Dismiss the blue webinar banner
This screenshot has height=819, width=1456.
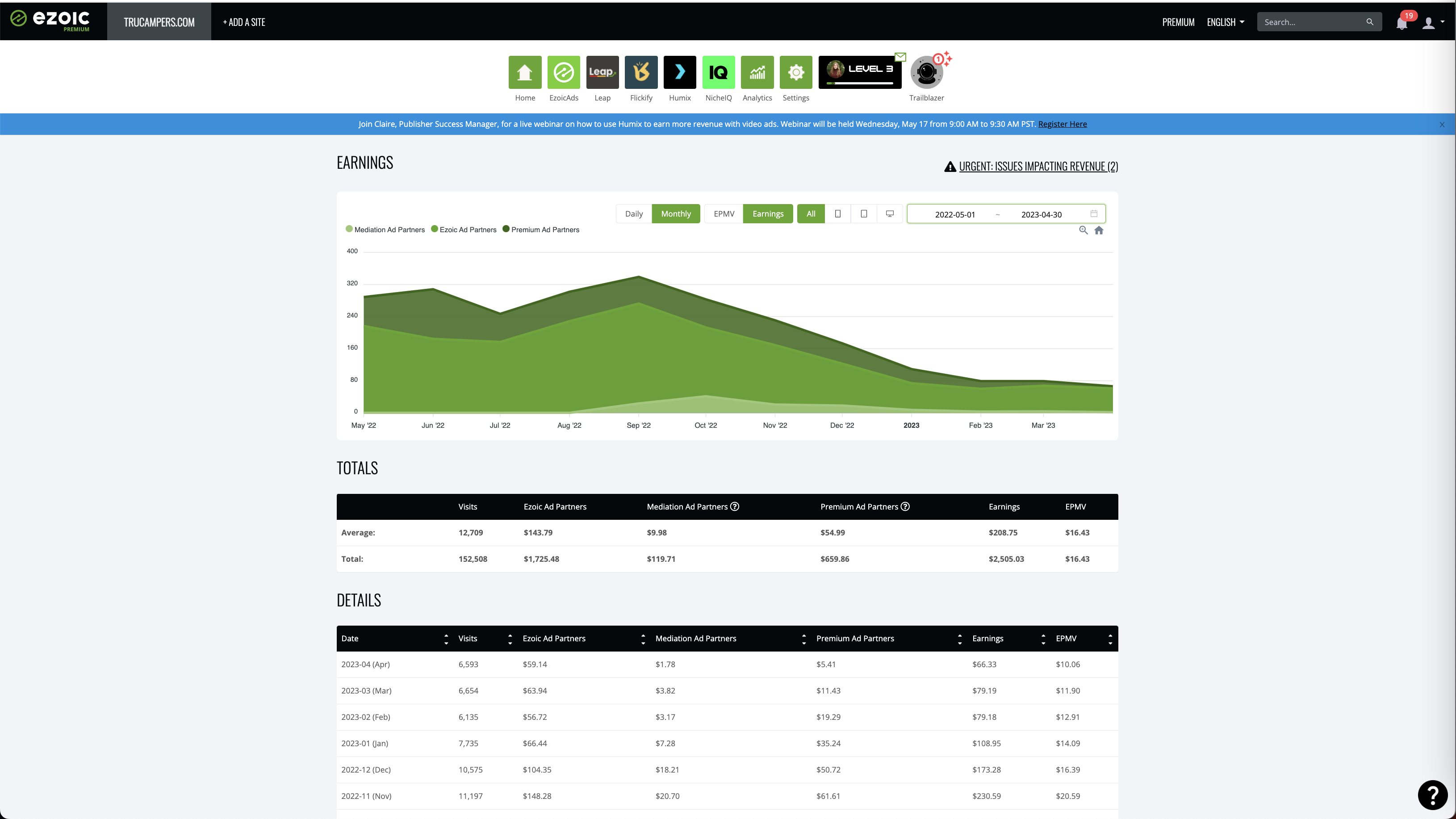(1442, 124)
